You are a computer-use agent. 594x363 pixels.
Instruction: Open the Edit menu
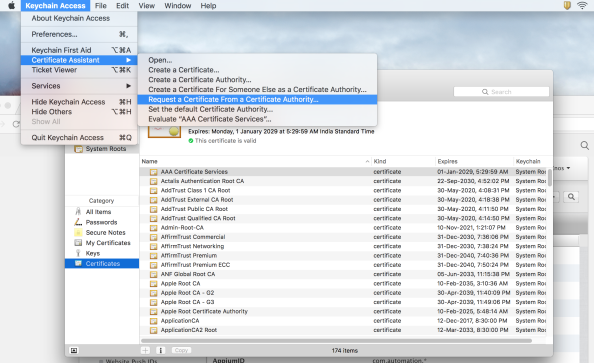(x=122, y=6)
